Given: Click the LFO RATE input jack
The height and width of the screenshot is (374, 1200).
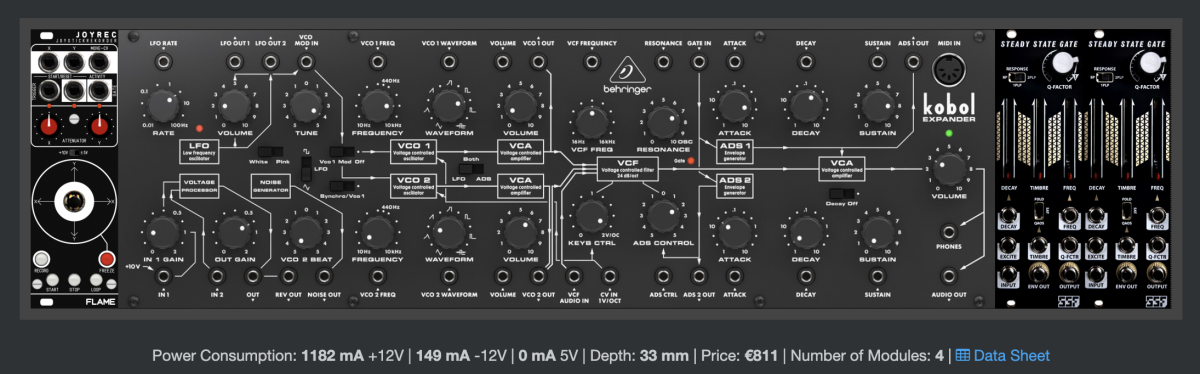Looking at the screenshot, I should tap(164, 61).
